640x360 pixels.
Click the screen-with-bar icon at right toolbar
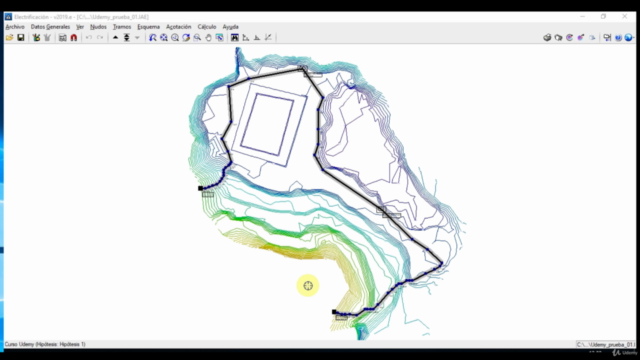[x=607, y=38]
